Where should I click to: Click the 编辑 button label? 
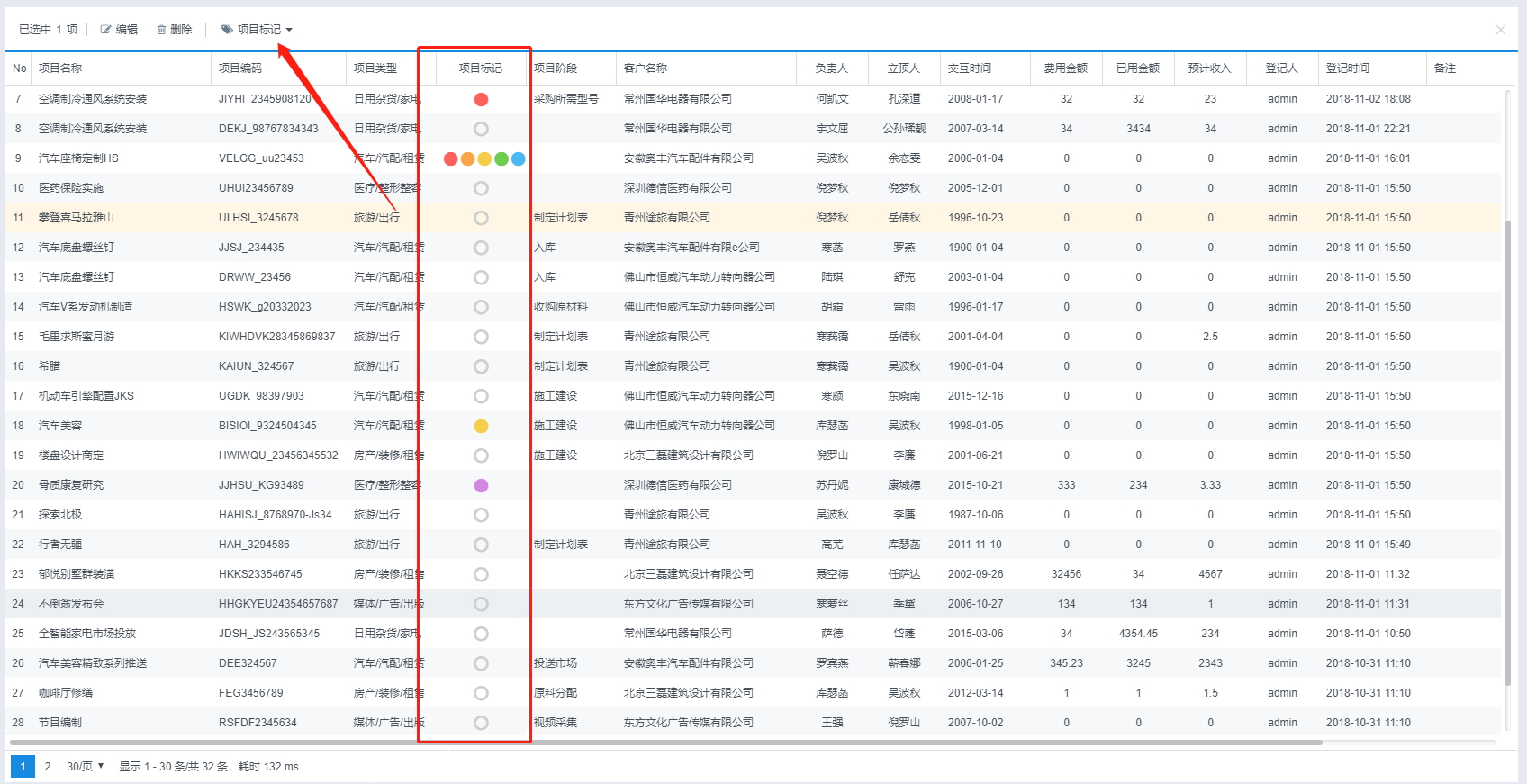pyautogui.click(x=127, y=30)
